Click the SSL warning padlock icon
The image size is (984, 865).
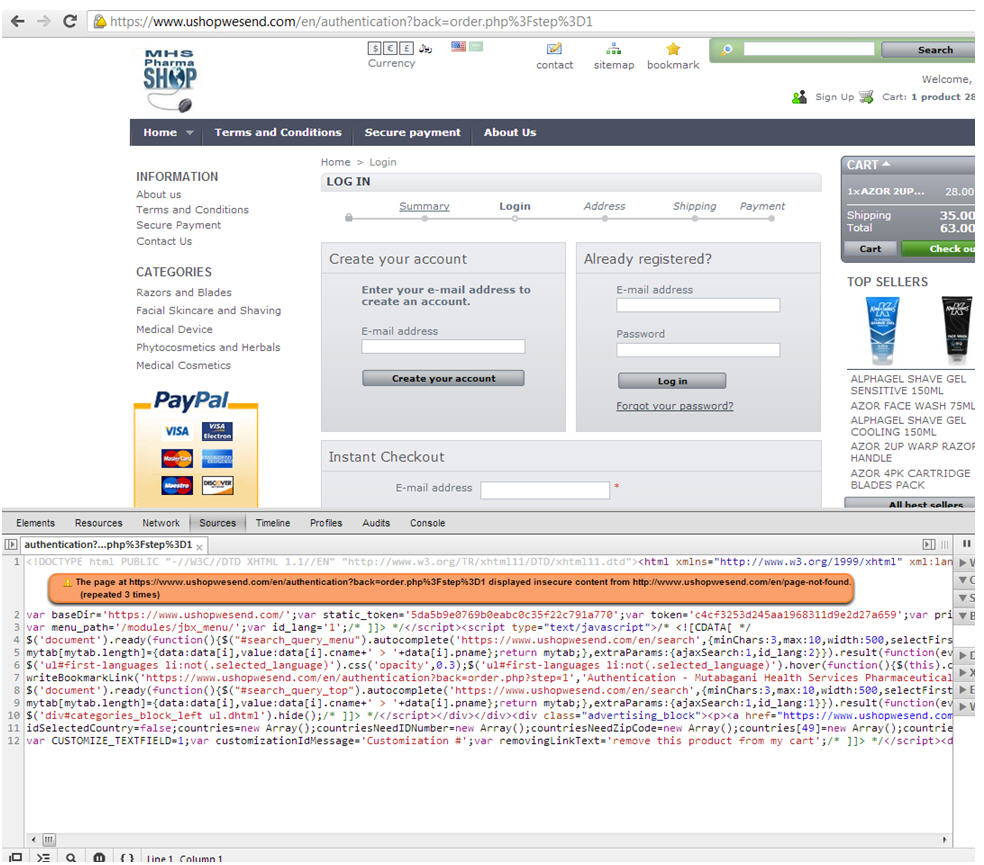tap(99, 22)
